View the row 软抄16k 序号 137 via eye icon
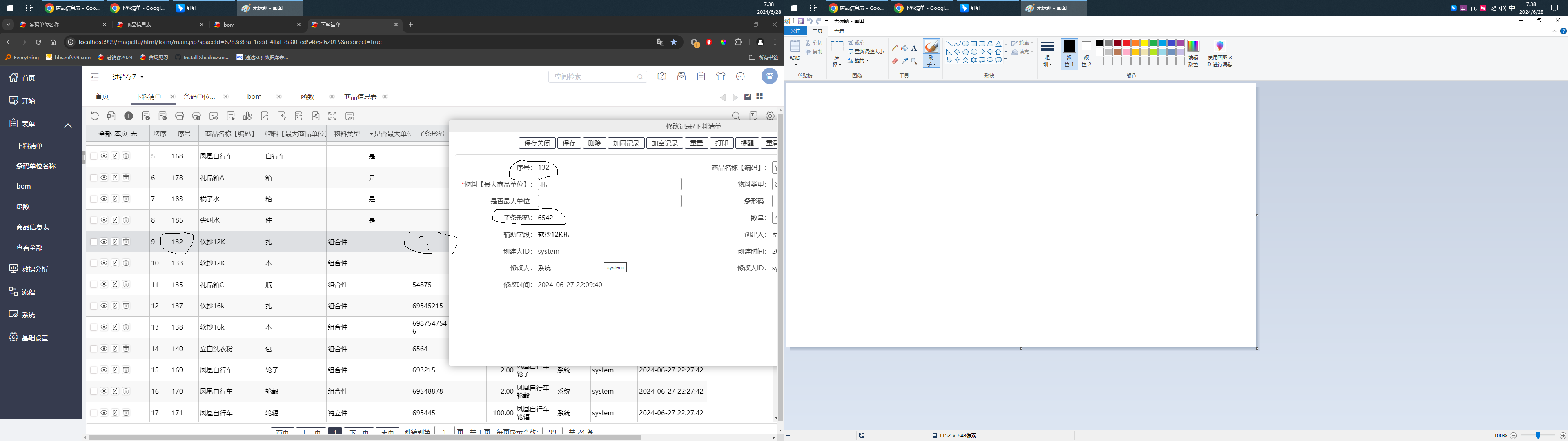1568x441 pixels. tap(104, 306)
